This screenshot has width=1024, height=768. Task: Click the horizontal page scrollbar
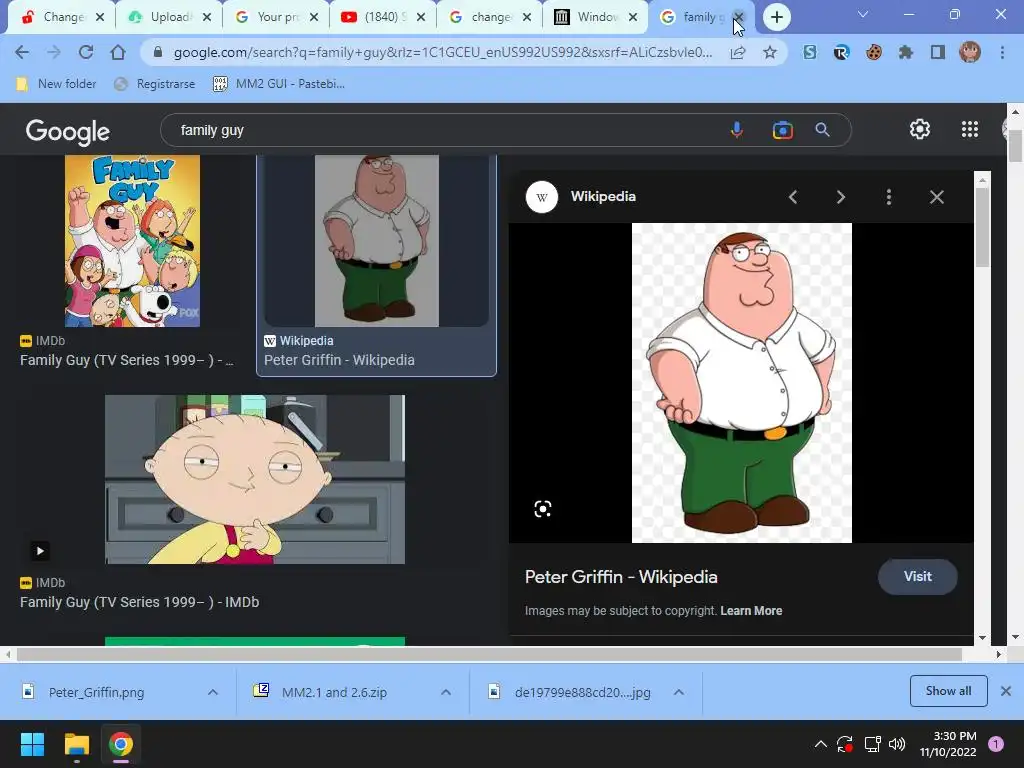coord(488,654)
